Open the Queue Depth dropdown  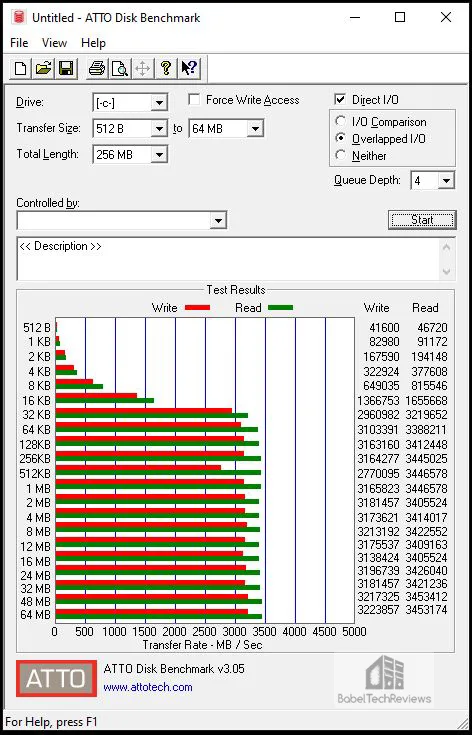(x=446, y=180)
